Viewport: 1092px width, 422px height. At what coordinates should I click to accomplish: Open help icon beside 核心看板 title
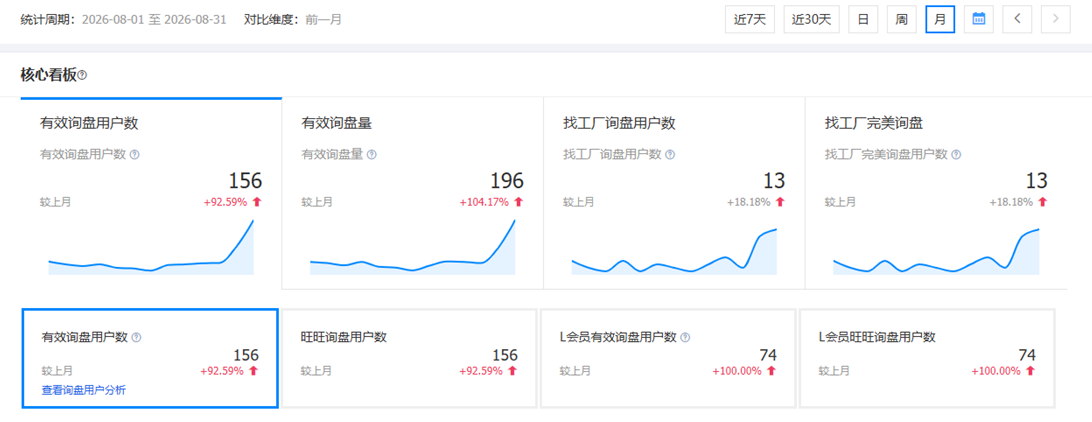pos(82,75)
